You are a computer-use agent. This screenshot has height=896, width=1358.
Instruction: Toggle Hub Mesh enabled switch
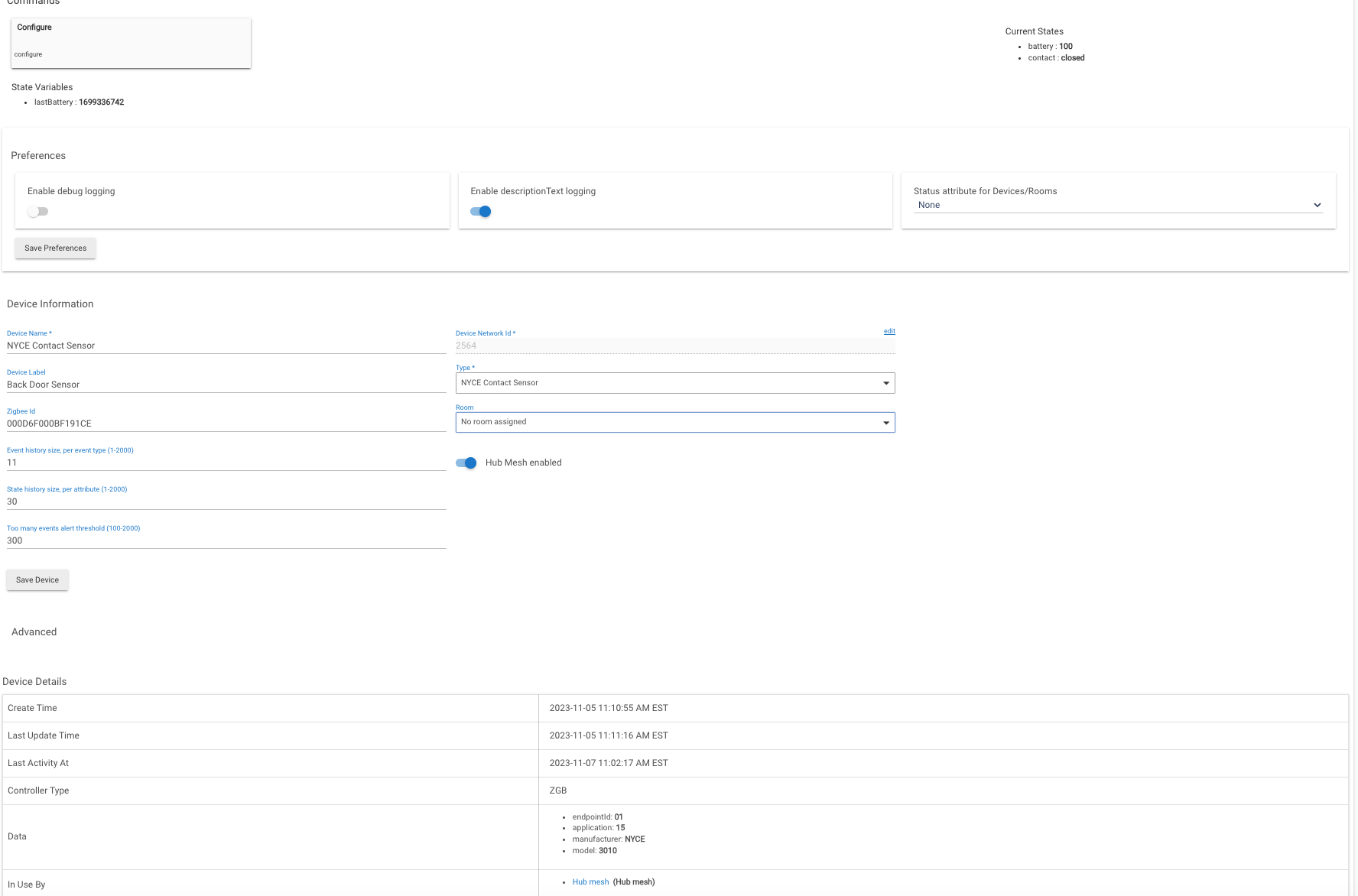[x=466, y=463]
